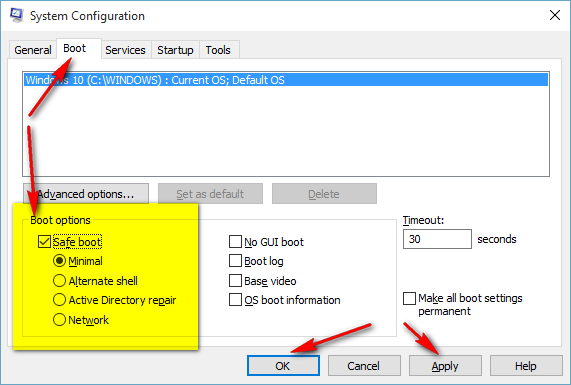Switch to the General tab

[x=33, y=50]
